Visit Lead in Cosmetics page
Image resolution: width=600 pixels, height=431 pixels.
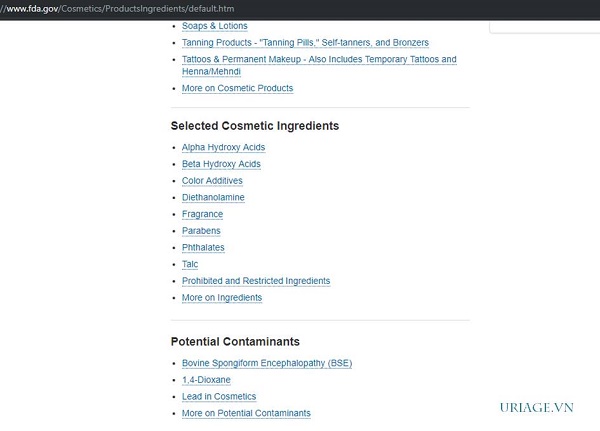[219, 397]
